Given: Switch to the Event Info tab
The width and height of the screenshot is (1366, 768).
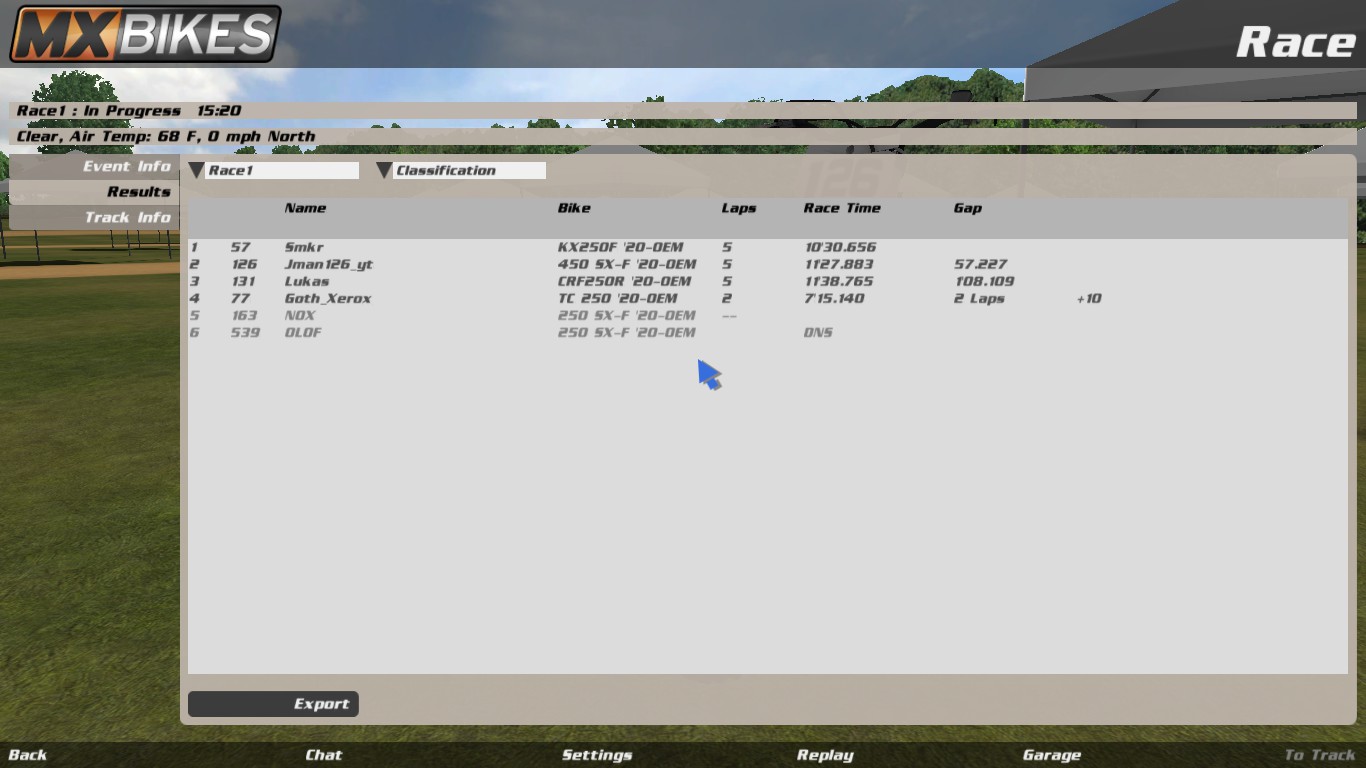Looking at the screenshot, I should (x=94, y=166).
